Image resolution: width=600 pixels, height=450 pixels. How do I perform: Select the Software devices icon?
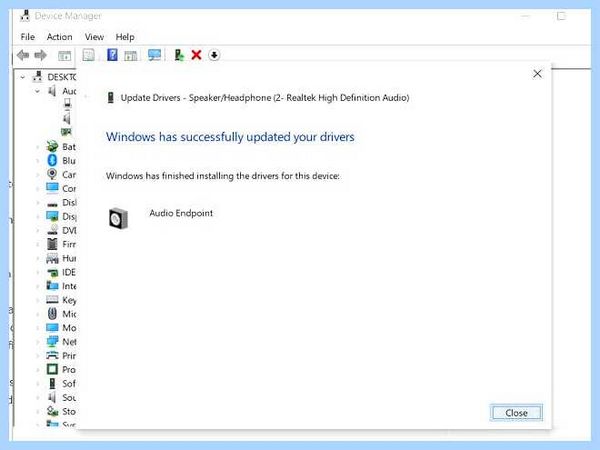[52, 383]
